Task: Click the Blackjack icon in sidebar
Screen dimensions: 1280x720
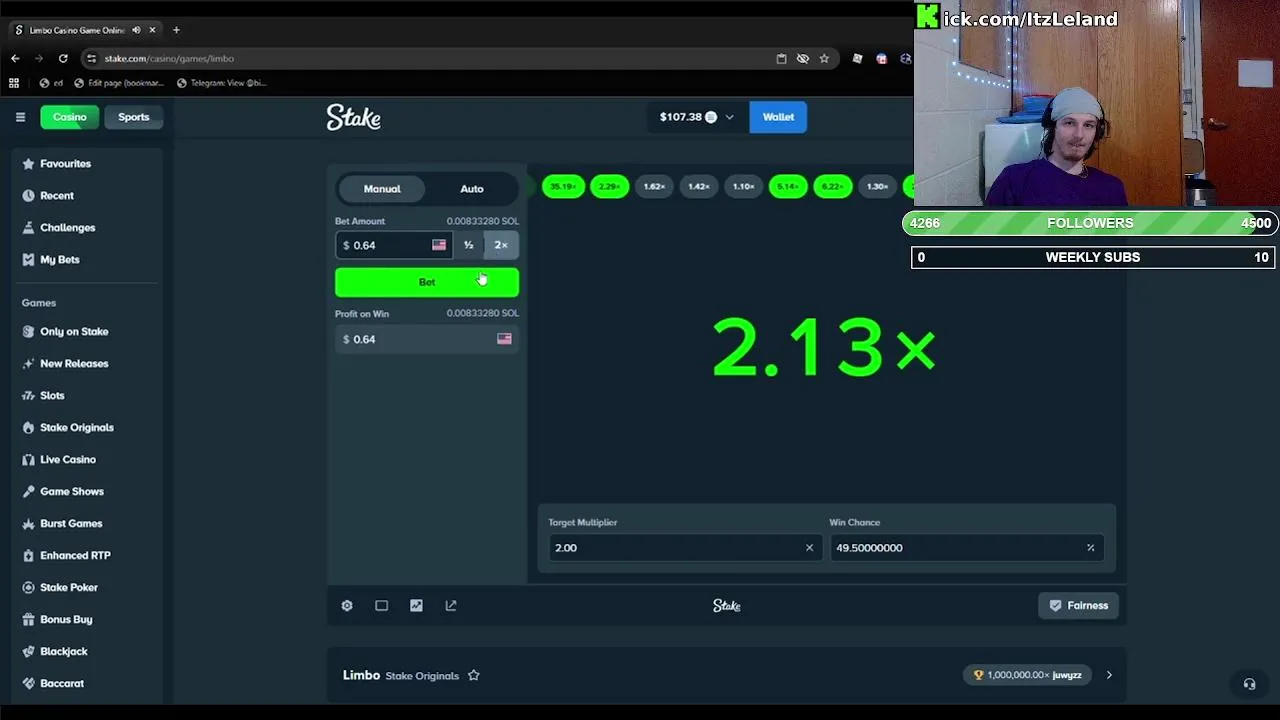Action: (28, 651)
